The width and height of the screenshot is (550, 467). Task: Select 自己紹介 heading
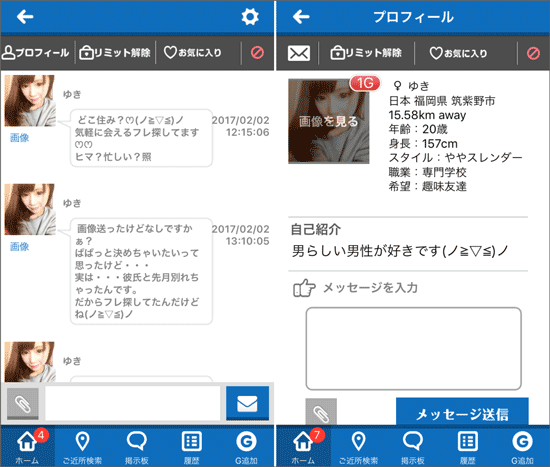point(316,230)
